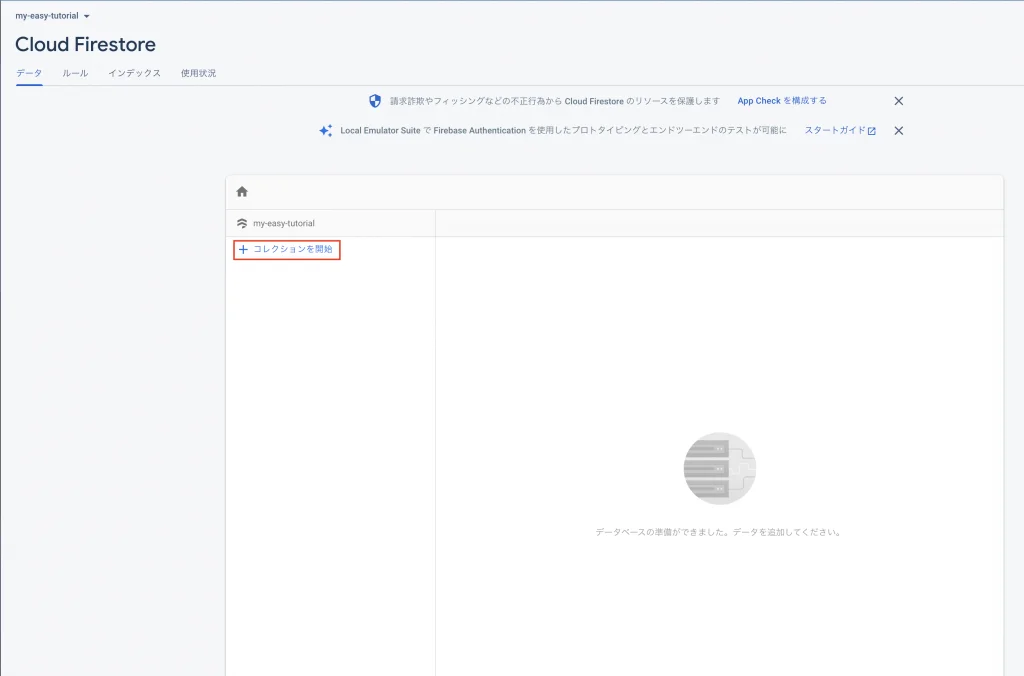Click コレクションを開始 to start a collection
This screenshot has width=1024, height=676.
(x=287, y=249)
